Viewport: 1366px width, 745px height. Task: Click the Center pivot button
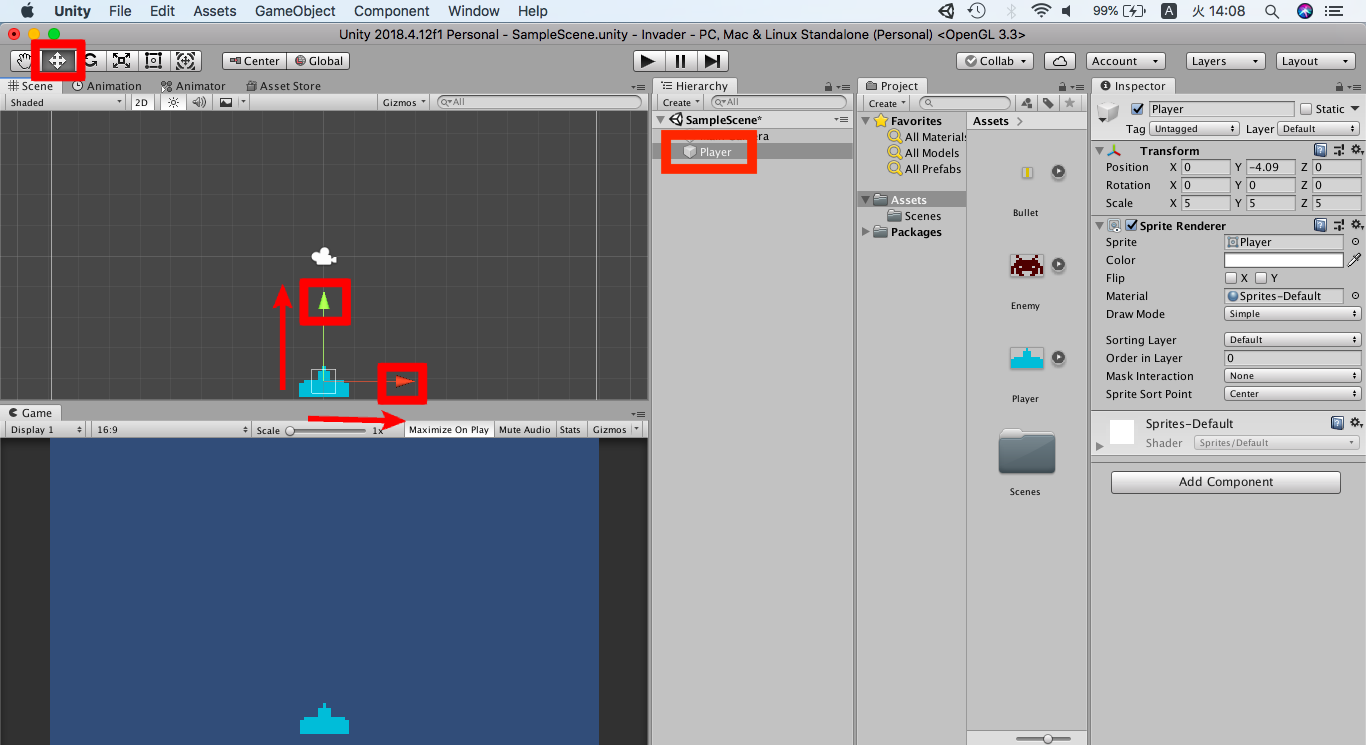253,61
